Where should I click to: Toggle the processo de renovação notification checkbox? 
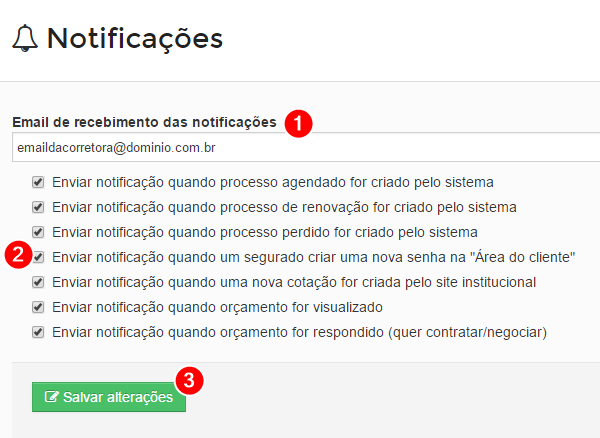(38, 207)
